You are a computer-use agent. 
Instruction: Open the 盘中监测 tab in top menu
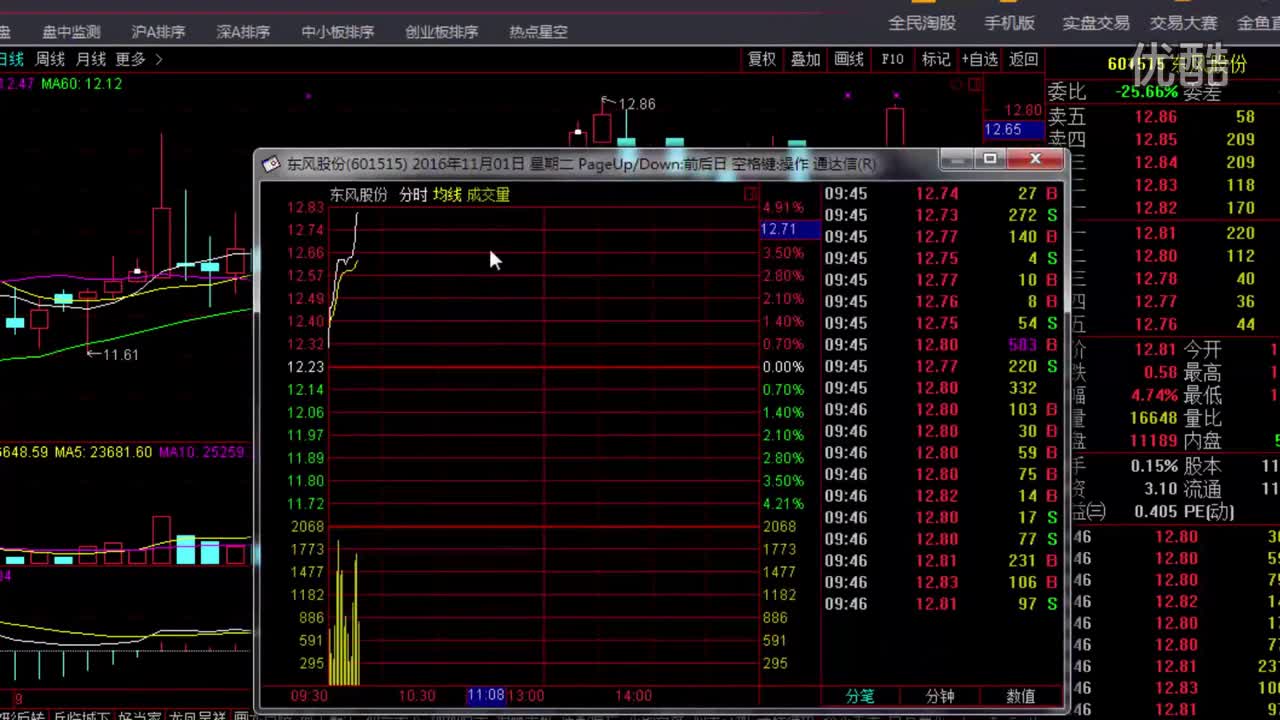pyautogui.click(x=70, y=32)
